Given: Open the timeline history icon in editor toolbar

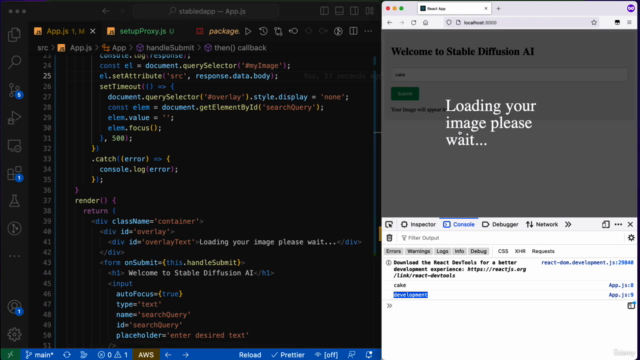Looking at the screenshot, I should (x=263, y=31).
